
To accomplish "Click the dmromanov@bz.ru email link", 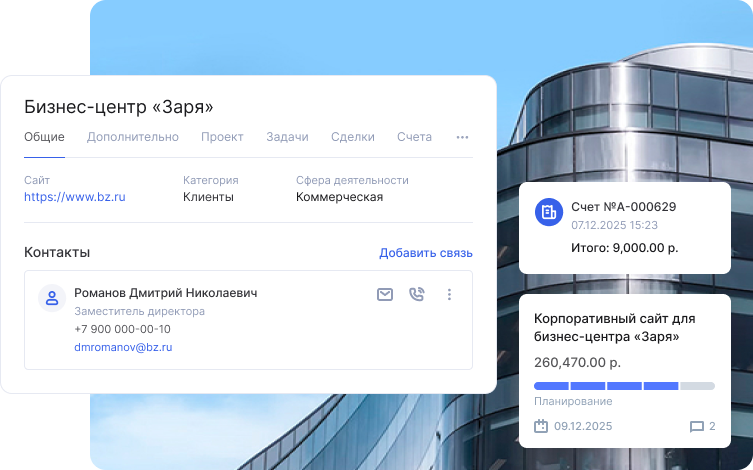I will (x=123, y=347).
